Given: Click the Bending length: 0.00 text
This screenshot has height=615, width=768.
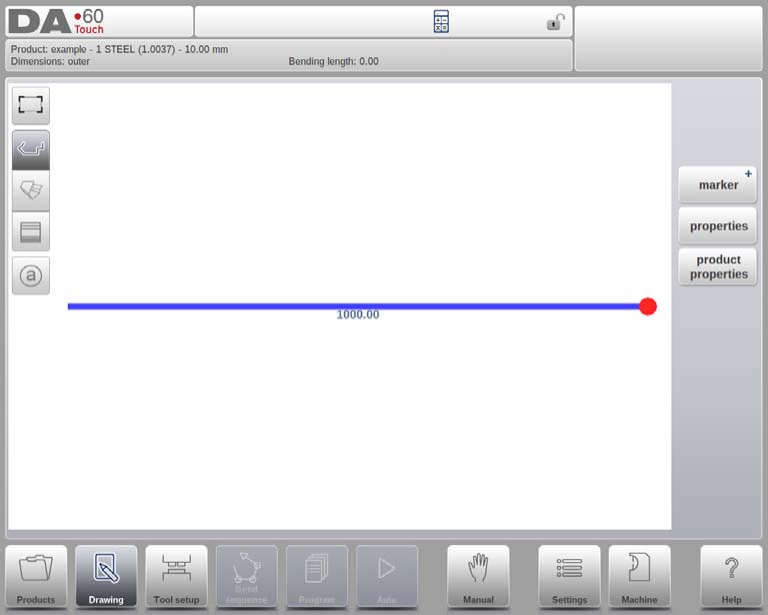Looking at the screenshot, I should (333, 62).
